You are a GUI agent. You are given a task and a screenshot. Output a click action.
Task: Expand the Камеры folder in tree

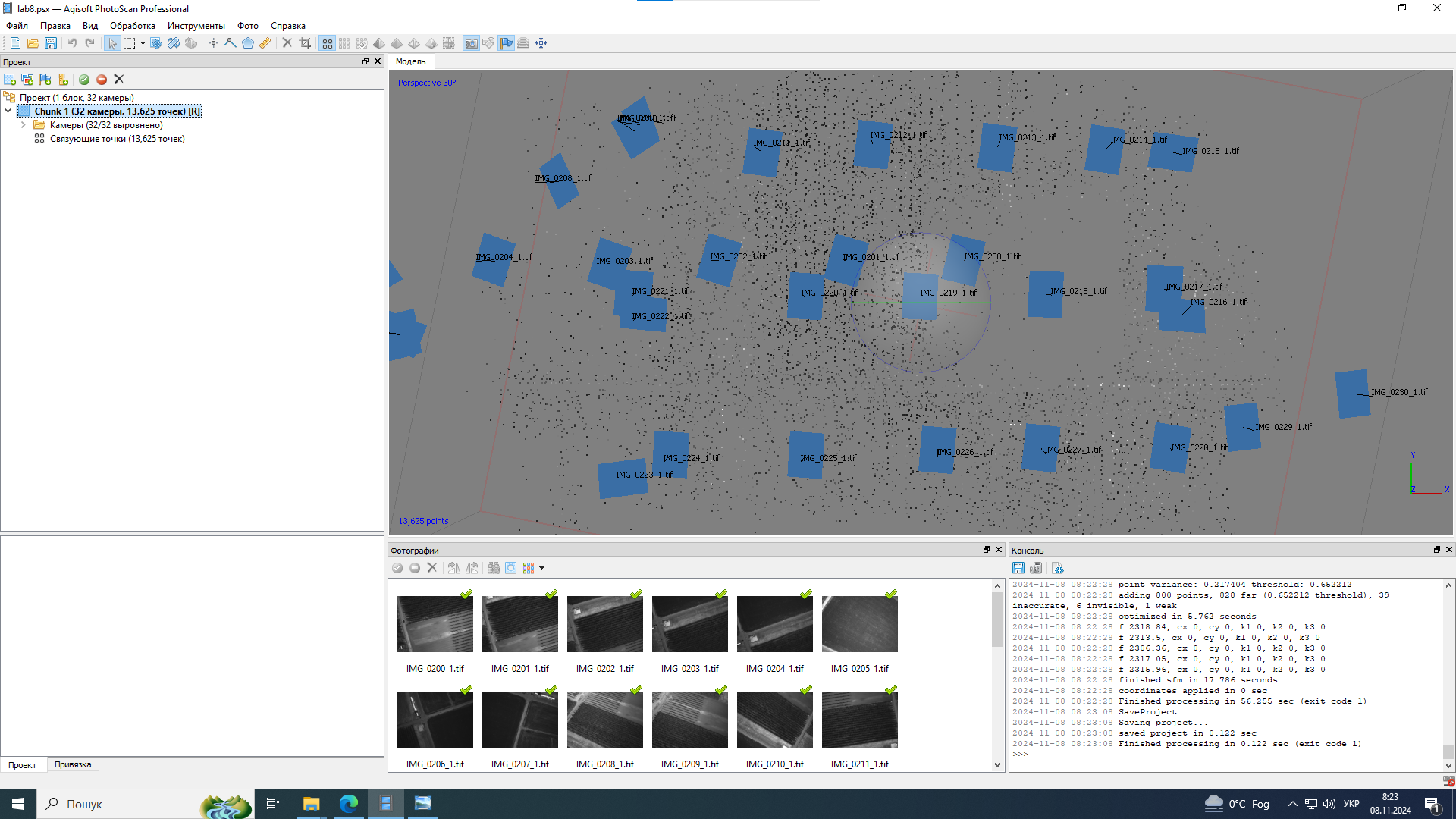pyautogui.click(x=24, y=125)
